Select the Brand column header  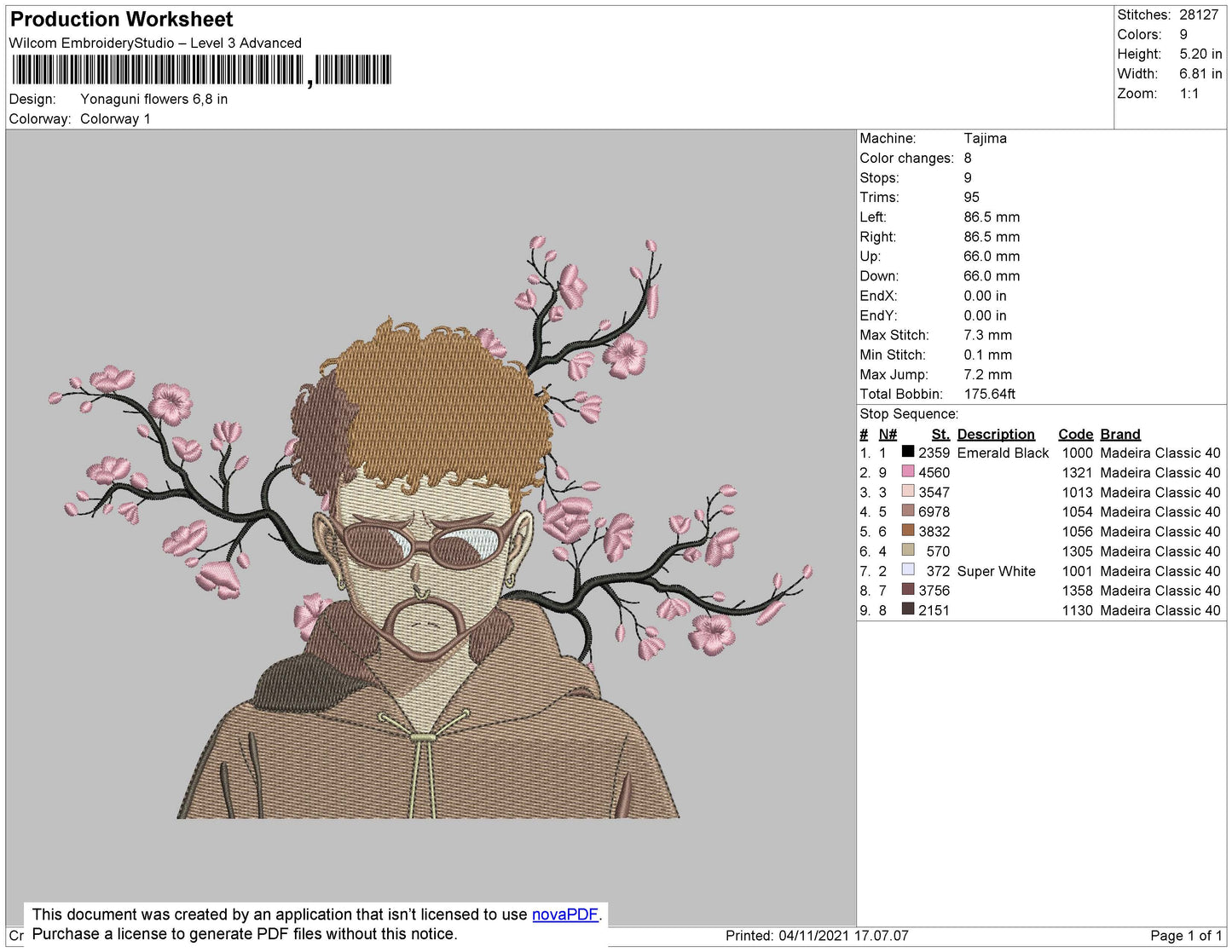(x=1119, y=434)
